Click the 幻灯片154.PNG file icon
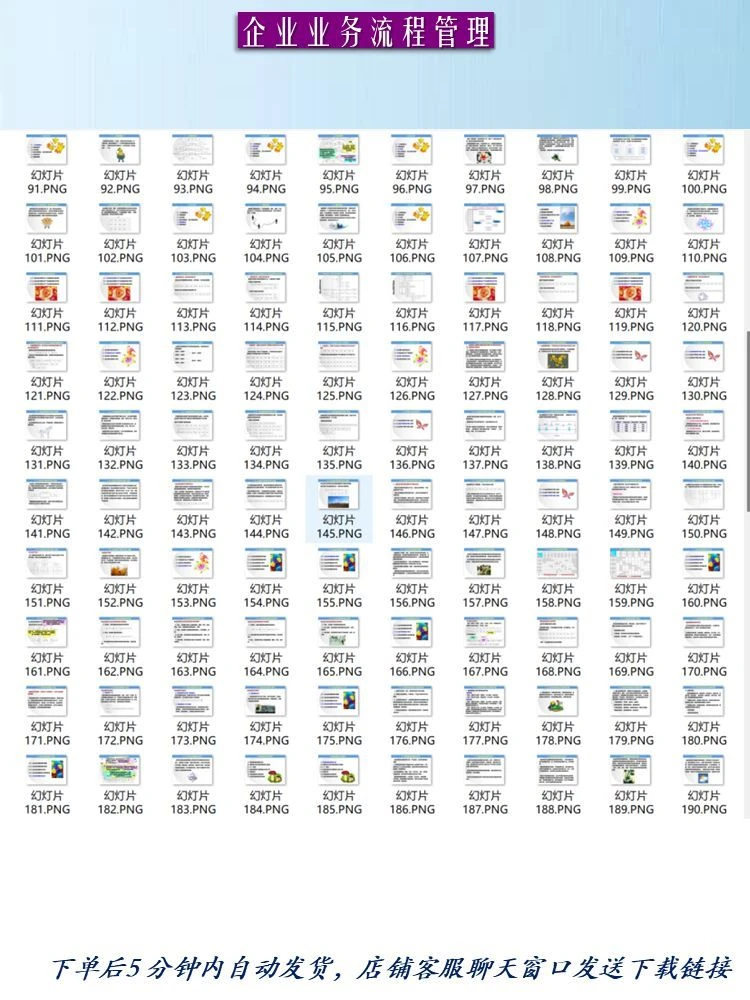The image size is (750, 1000). coord(266,563)
